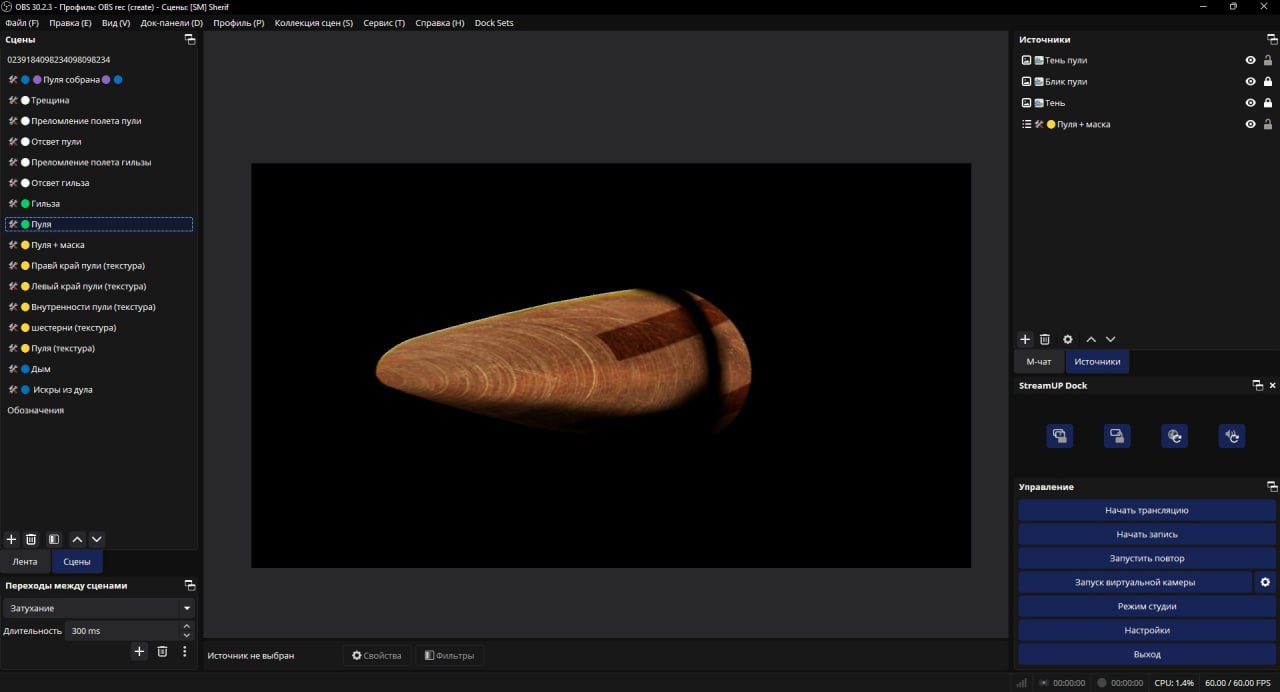This screenshot has height=692, width=1280.
Task: Click the trash icon in Scenes panel
Action: (31, 539)
